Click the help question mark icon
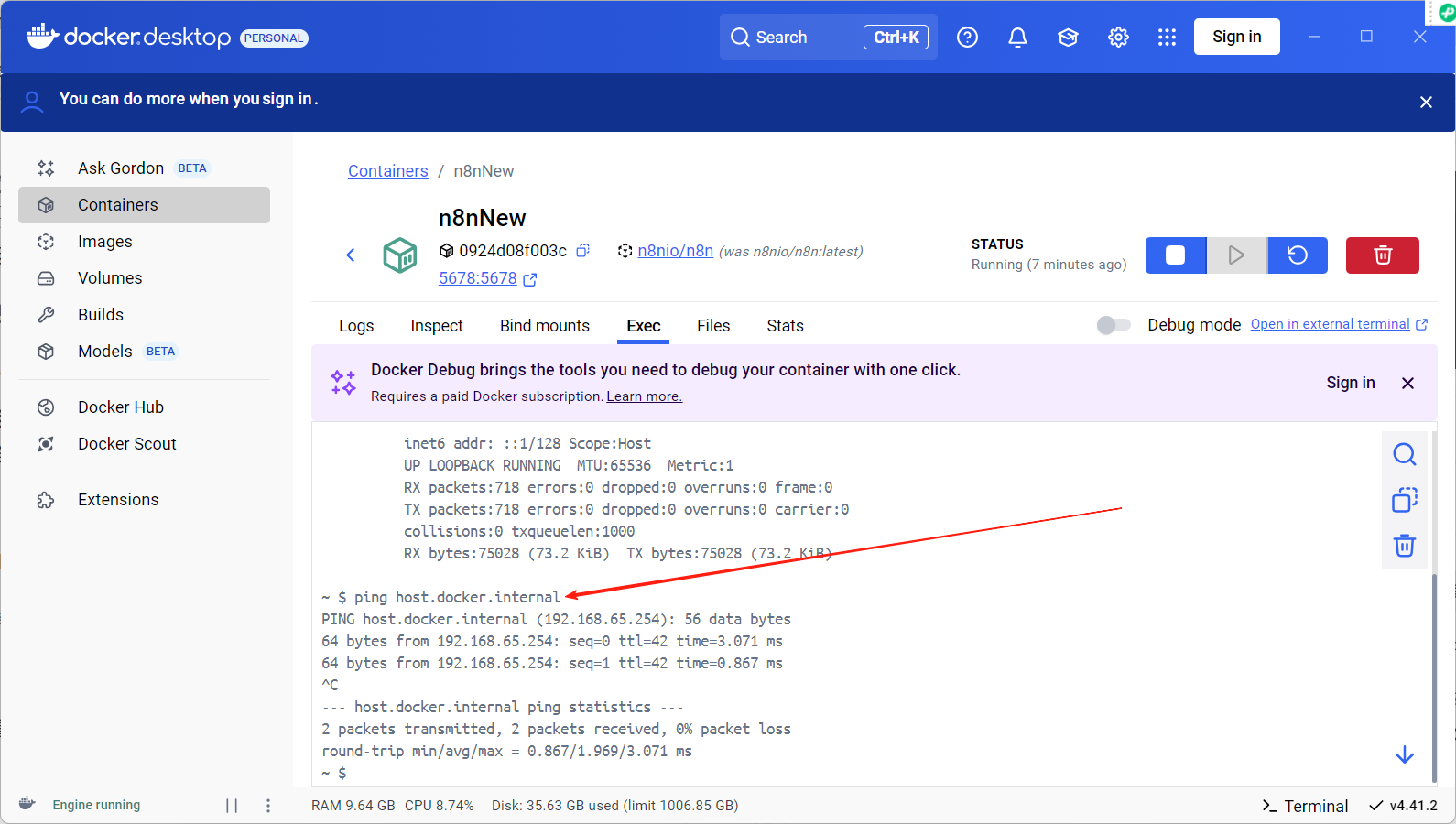The image size is (1456, 824). [x=967, y=38]
